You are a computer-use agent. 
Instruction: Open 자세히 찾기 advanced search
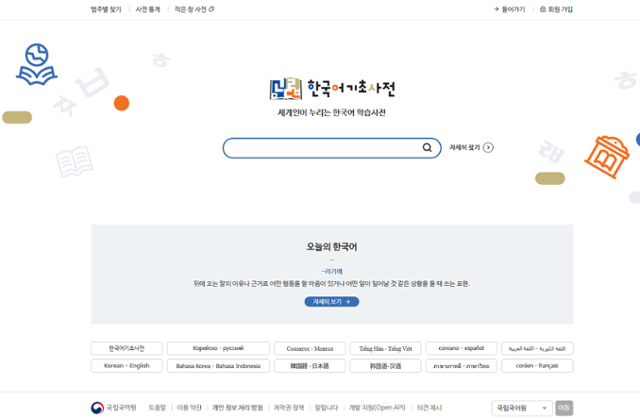[x=464, y=147]
